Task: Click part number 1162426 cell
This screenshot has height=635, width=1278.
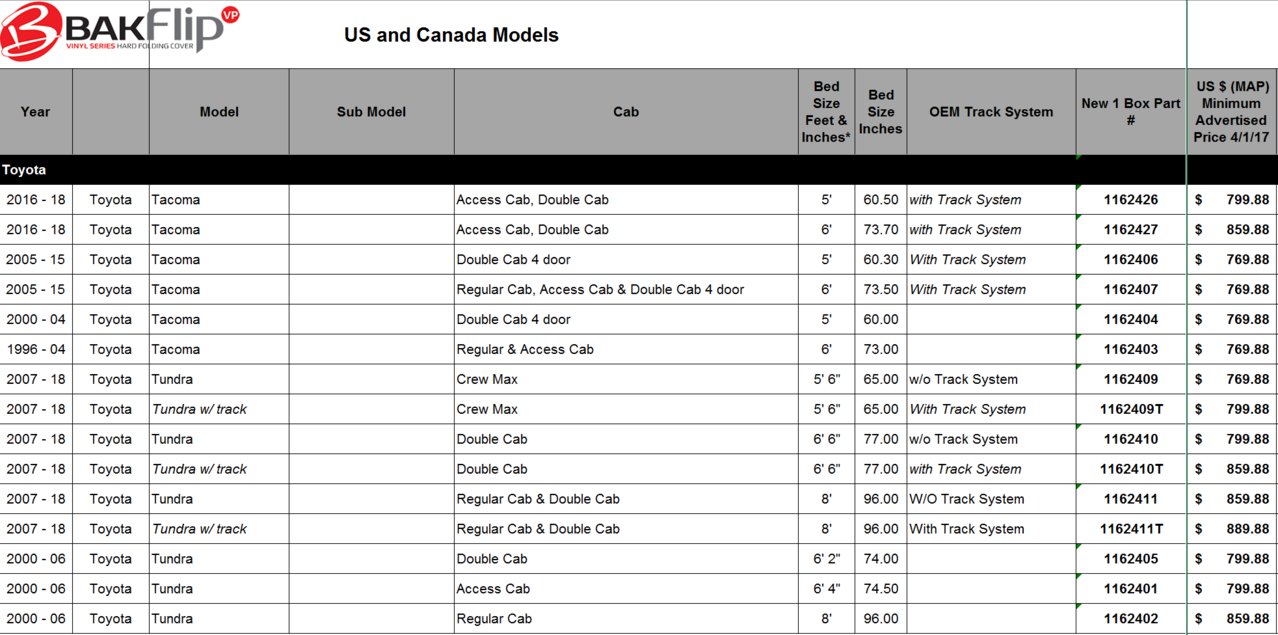Action: click(1131, 200)
